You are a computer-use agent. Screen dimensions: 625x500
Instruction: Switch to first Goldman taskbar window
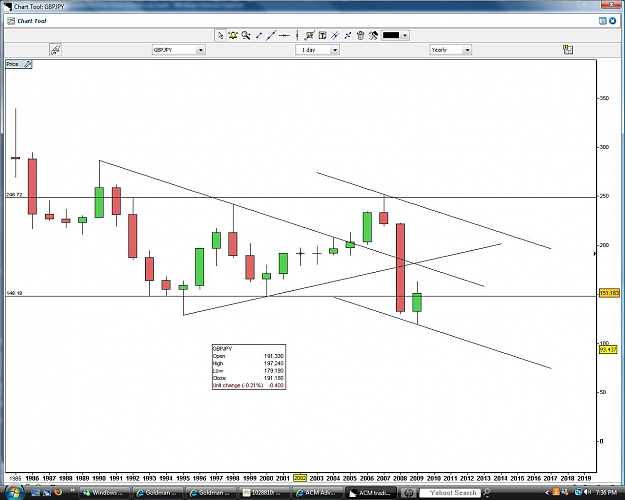157,493
